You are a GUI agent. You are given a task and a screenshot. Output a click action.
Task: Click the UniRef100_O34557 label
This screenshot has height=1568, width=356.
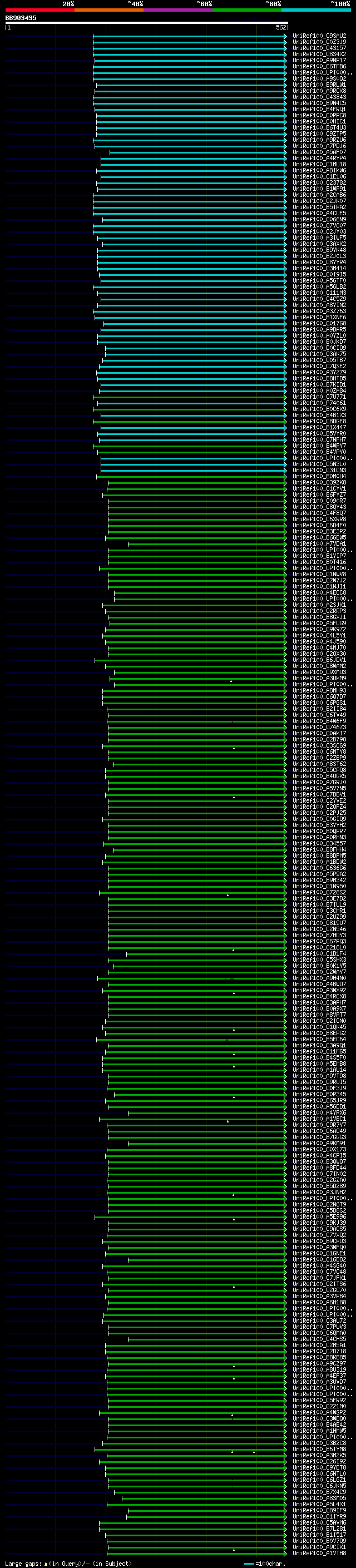point(319,843)
